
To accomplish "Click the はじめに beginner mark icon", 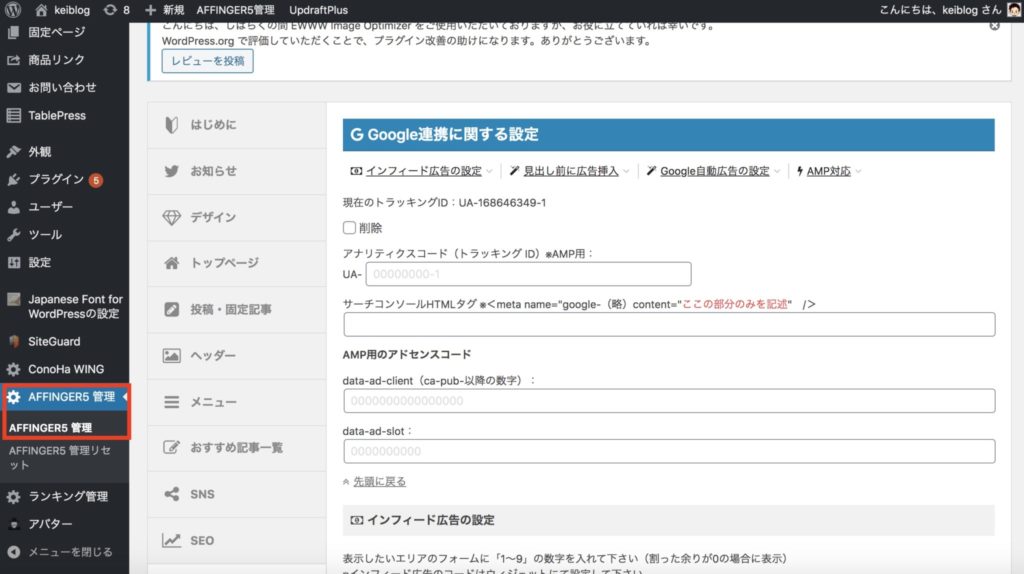I will point(172,125).
